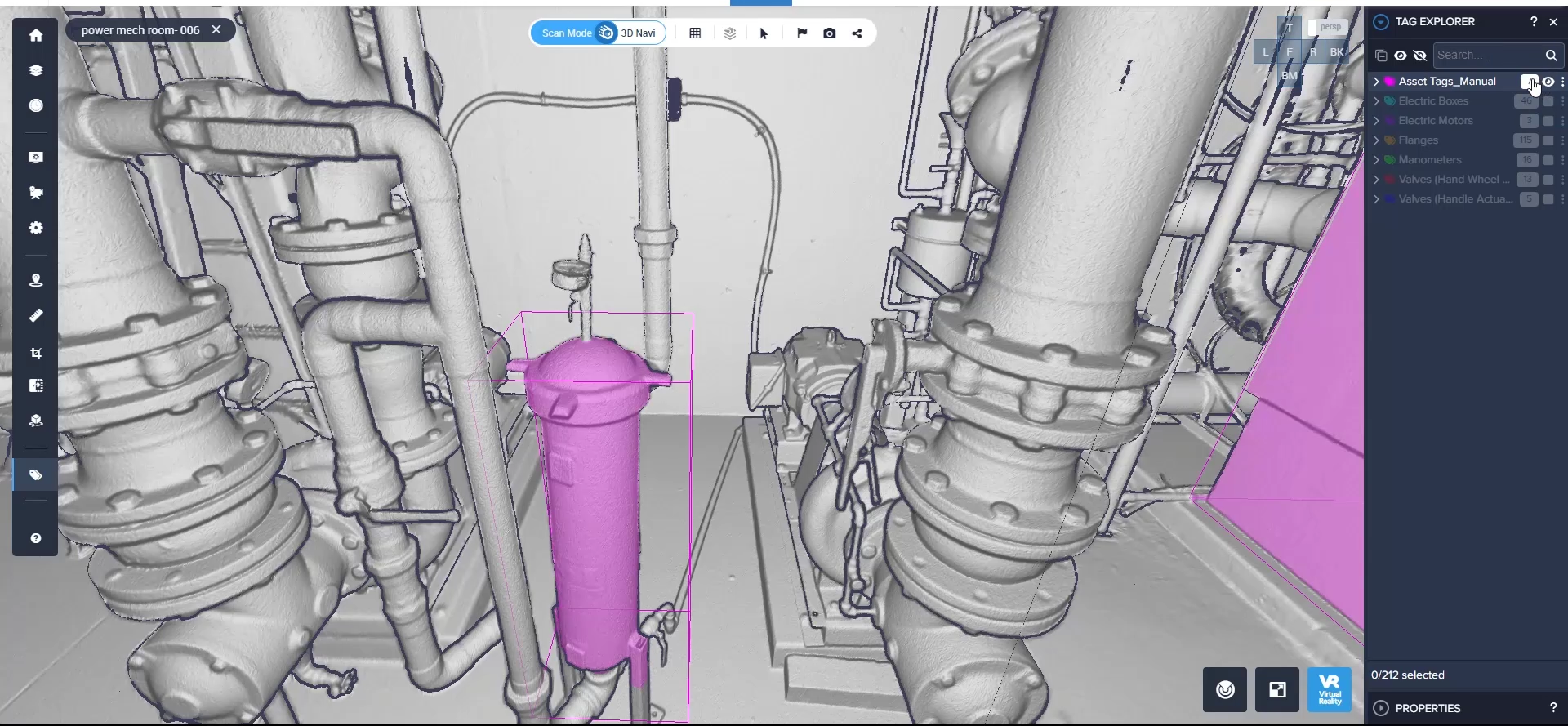This screenshot has height=726, width=1568.
Task: Click the Asset Tags_Manual magenta color swatch
Action: (1389, 82)
